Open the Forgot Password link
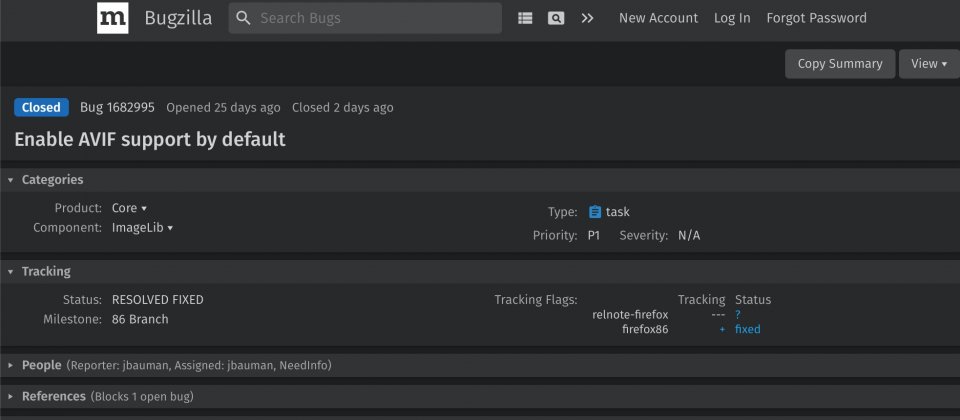 click(x=816, y=18)
